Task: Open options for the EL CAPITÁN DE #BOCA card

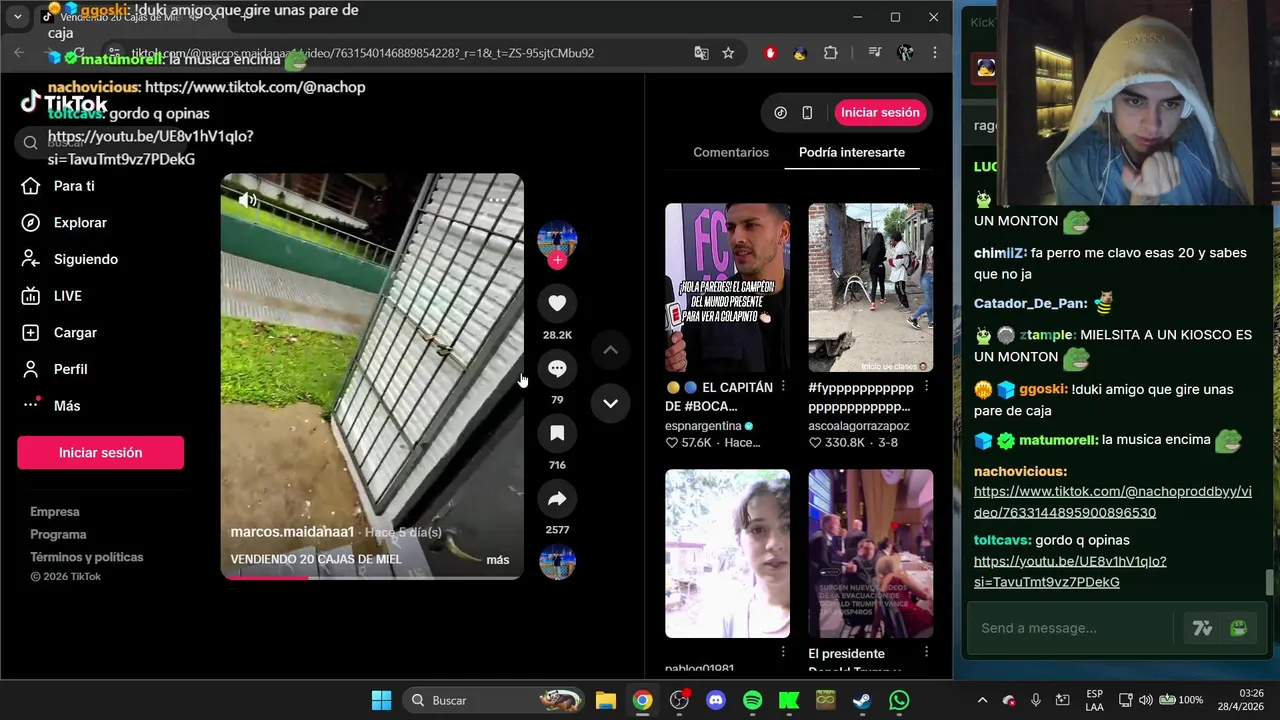Action: [x=783, y=387]
